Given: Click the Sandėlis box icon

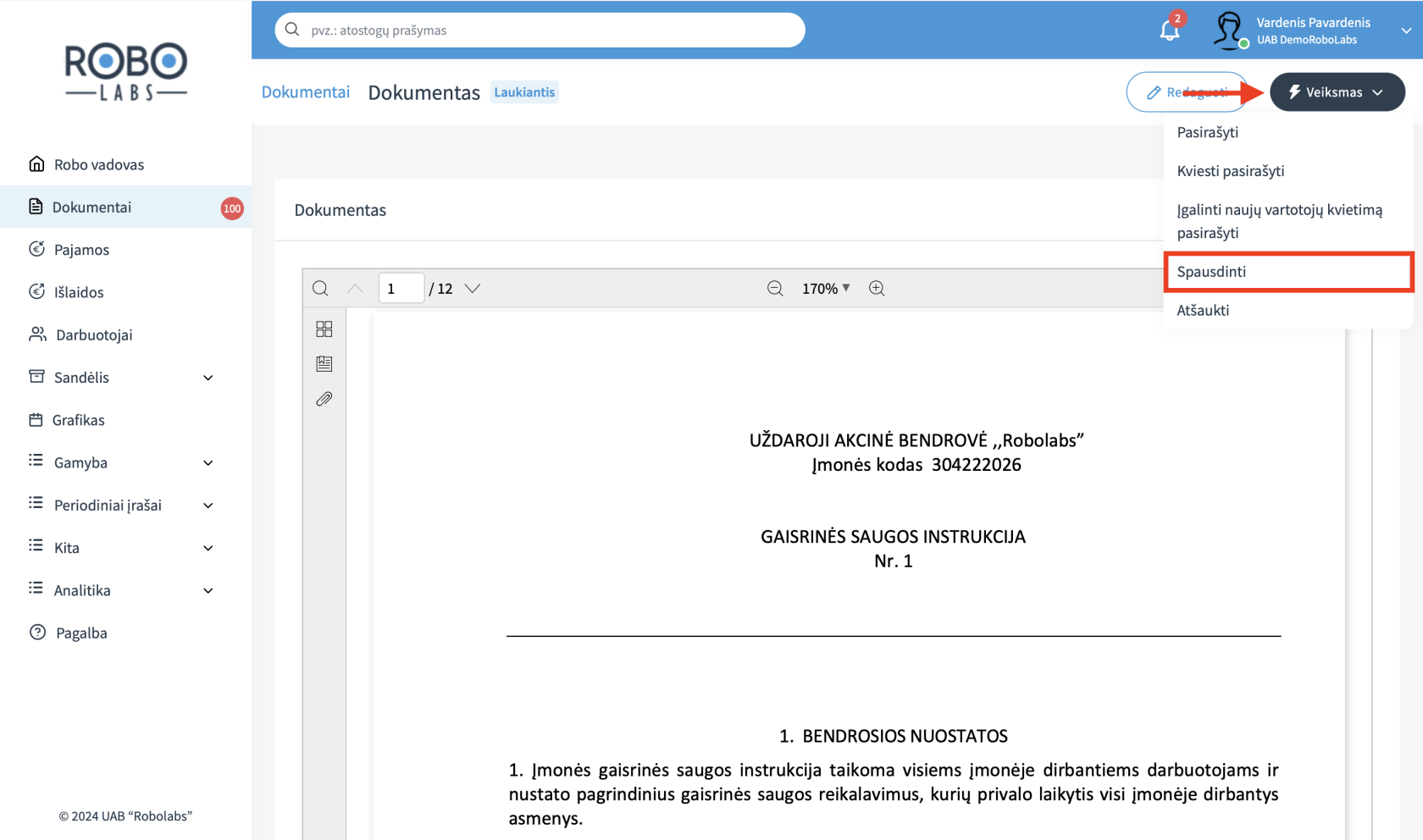Looking at the screenshot, I should pos(36,376).
